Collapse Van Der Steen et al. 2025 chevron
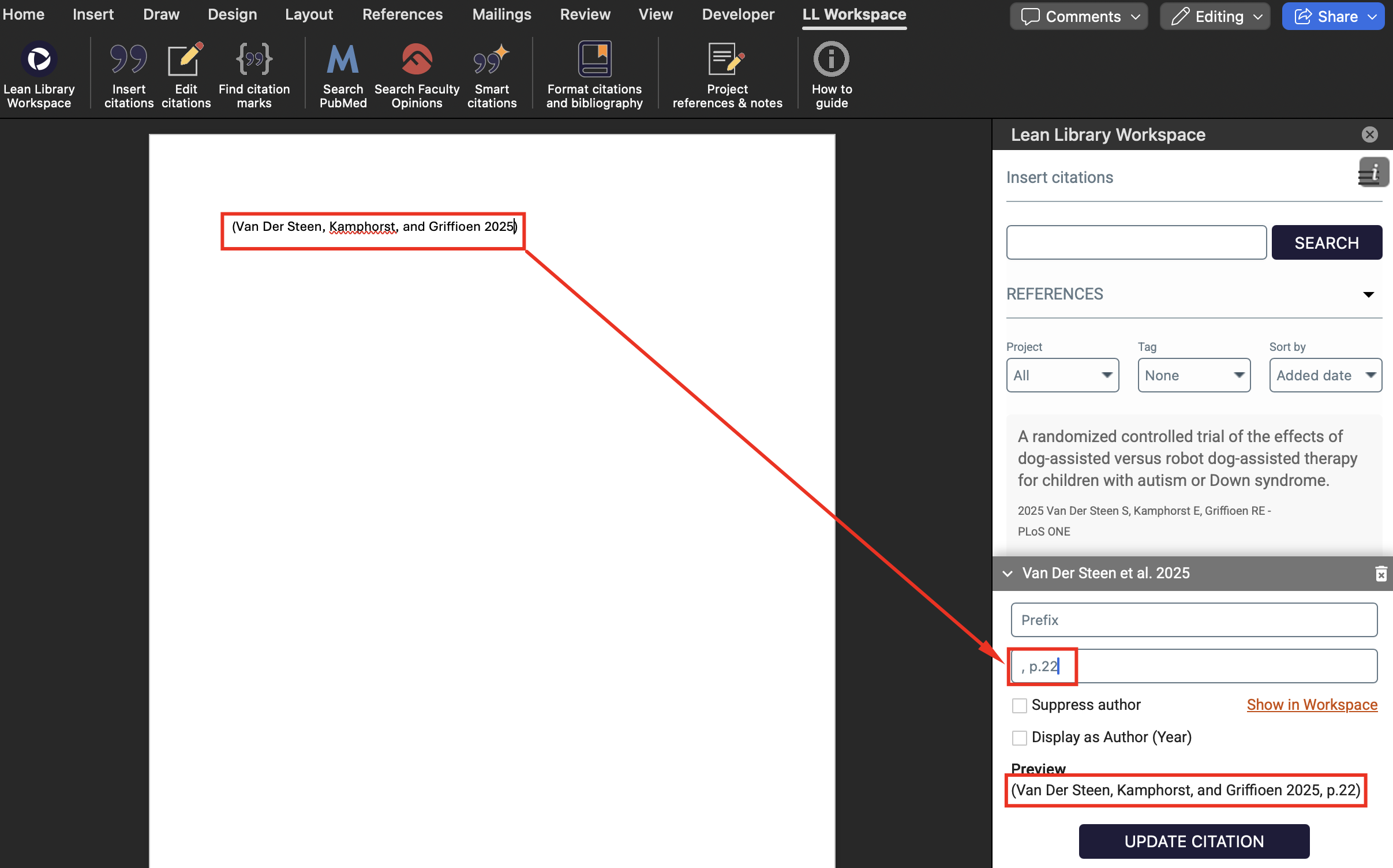Image resolution: width=1393 pixels, height=868 pixels. 1008,574
